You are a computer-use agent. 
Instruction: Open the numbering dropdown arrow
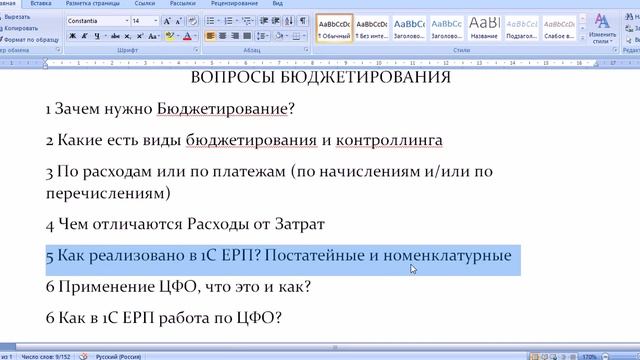pos(236,21)
